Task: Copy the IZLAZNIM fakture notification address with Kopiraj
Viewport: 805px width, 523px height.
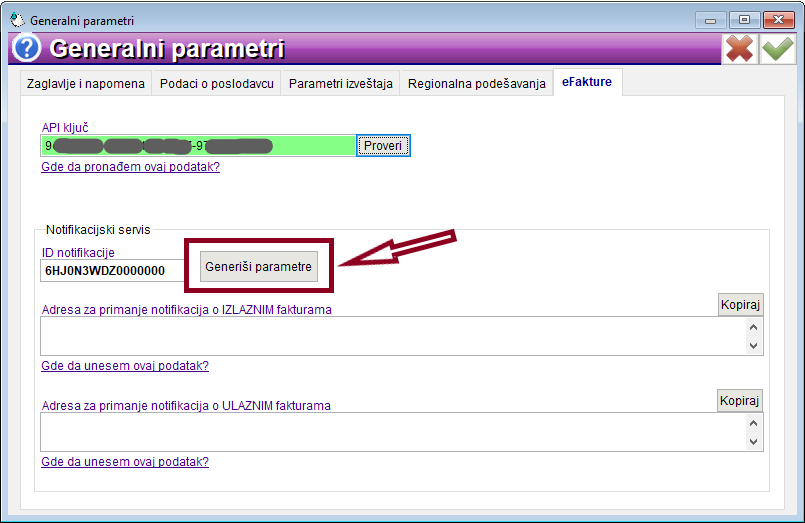Action: click(740, 305)
